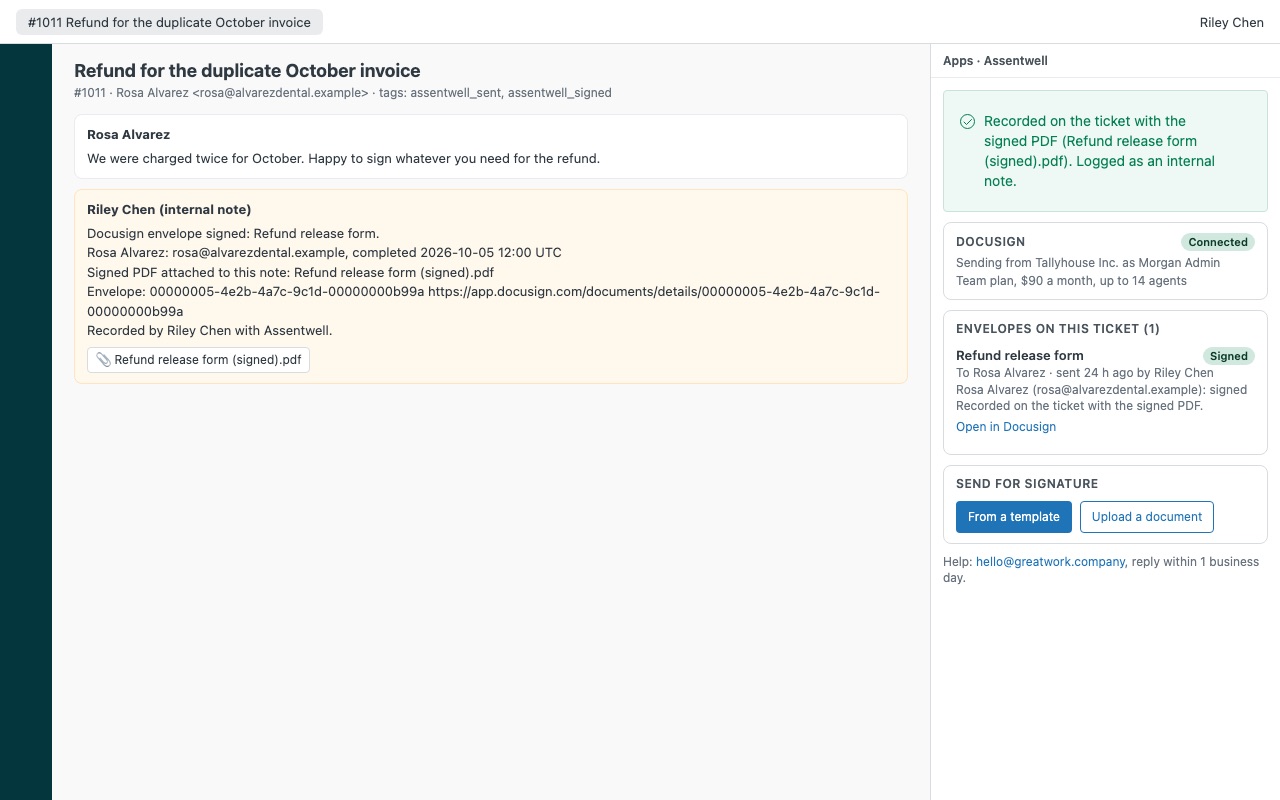Click the Apps · Assentwell panel header
Viewport: 1280px width, 800px height.
coord(995,61)
